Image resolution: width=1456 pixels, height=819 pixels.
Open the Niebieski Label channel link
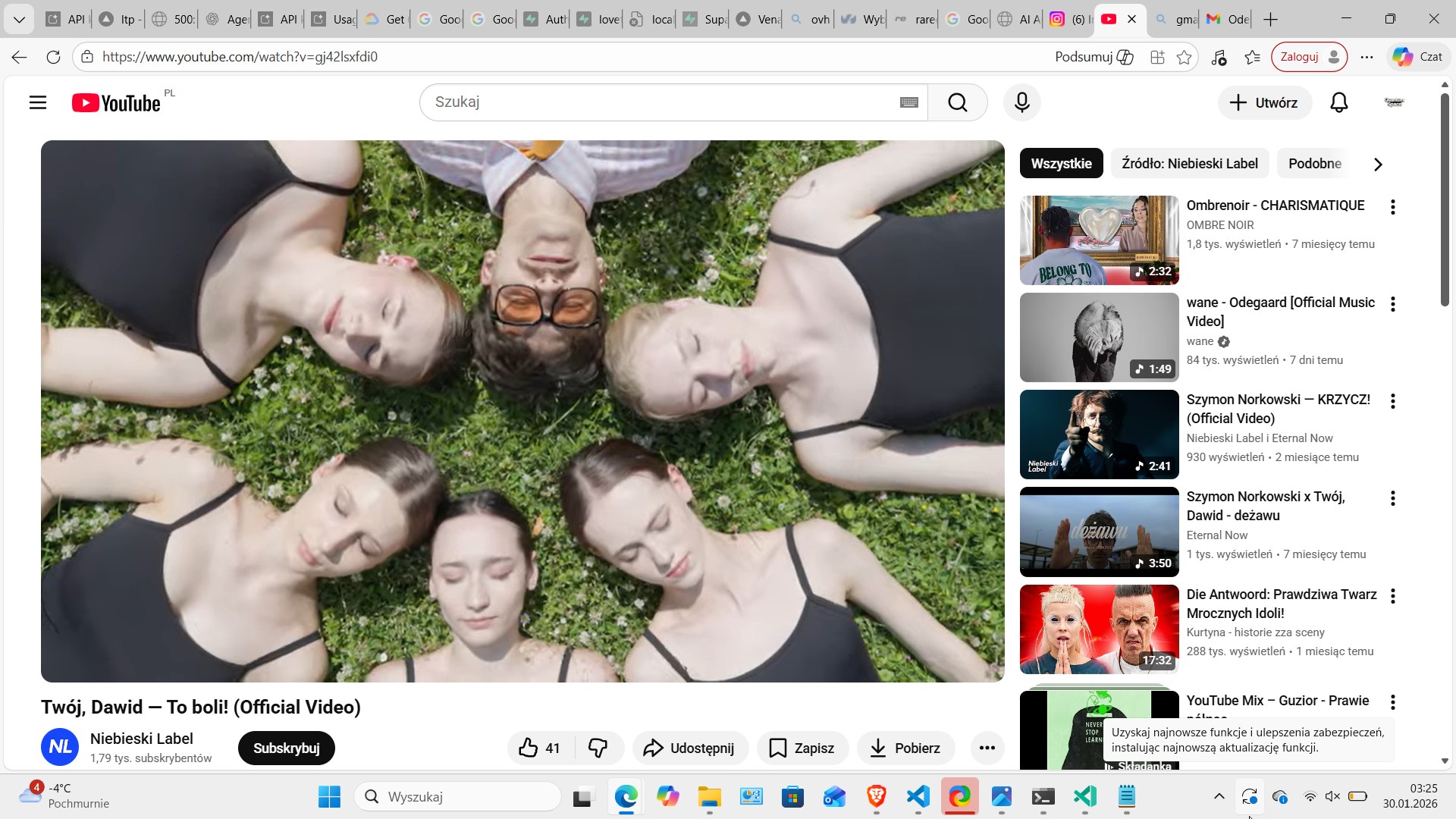[x=141, y=739]
